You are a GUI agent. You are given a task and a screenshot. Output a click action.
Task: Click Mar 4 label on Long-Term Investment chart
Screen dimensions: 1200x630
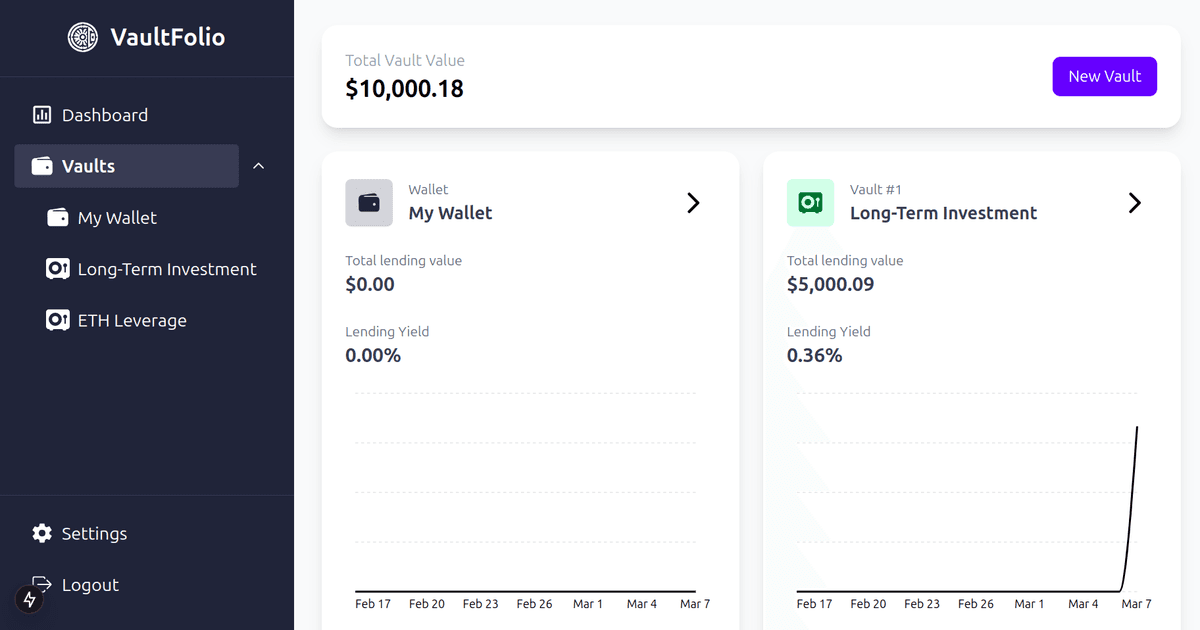[x=1083, y=604]
